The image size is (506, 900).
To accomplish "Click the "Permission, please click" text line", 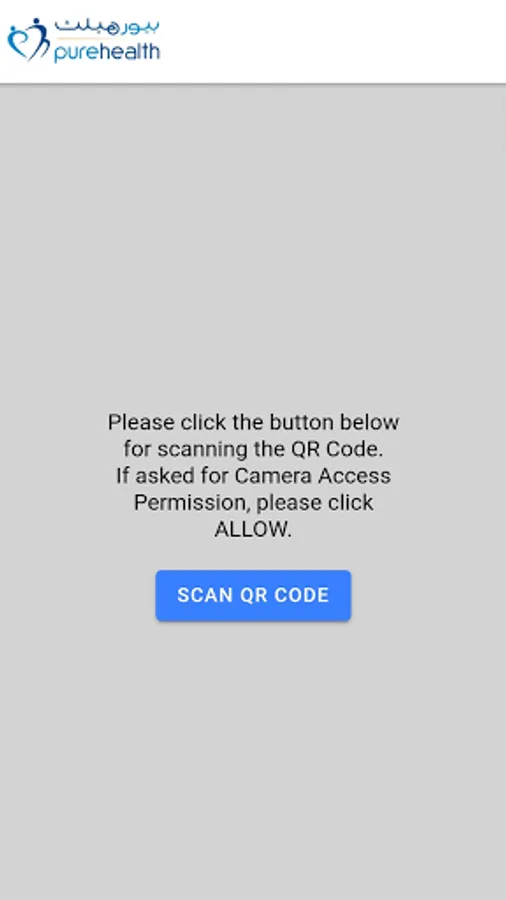I will pos(253,503).
